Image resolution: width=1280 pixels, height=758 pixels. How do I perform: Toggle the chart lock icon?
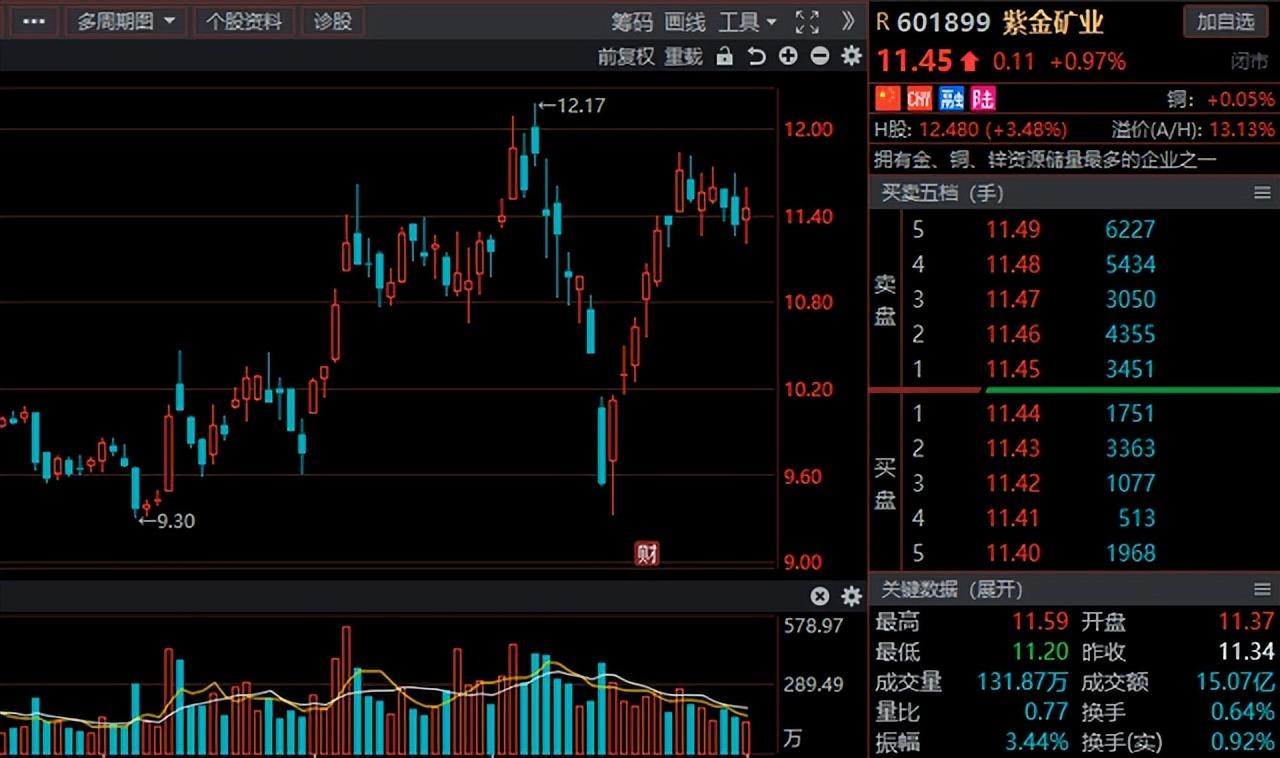click(x=725, y=57)
